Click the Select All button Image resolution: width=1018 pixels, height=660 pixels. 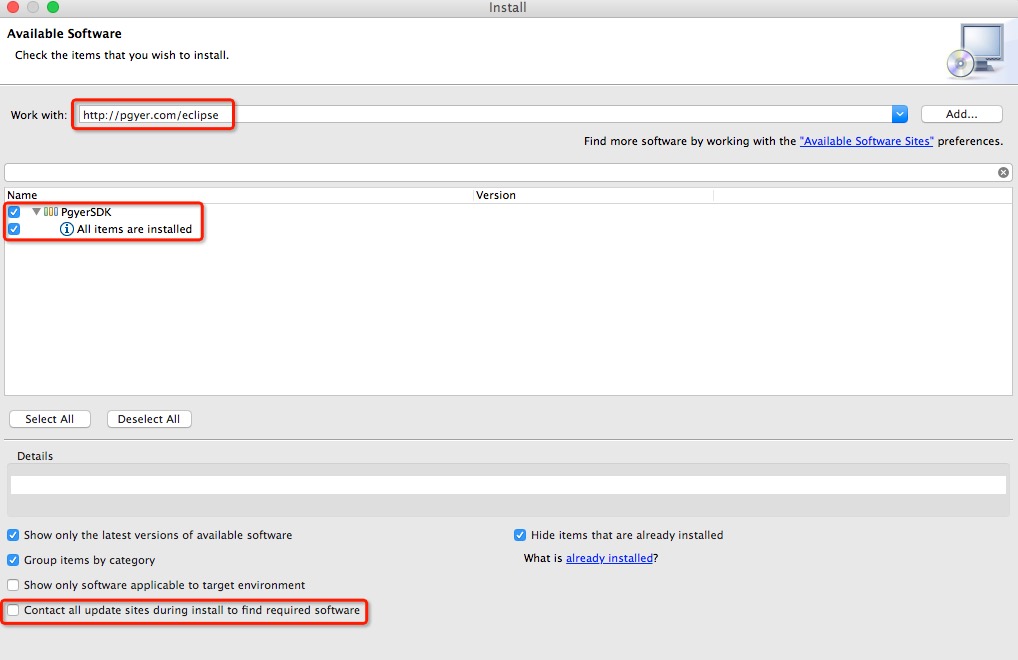coord(49,419)
